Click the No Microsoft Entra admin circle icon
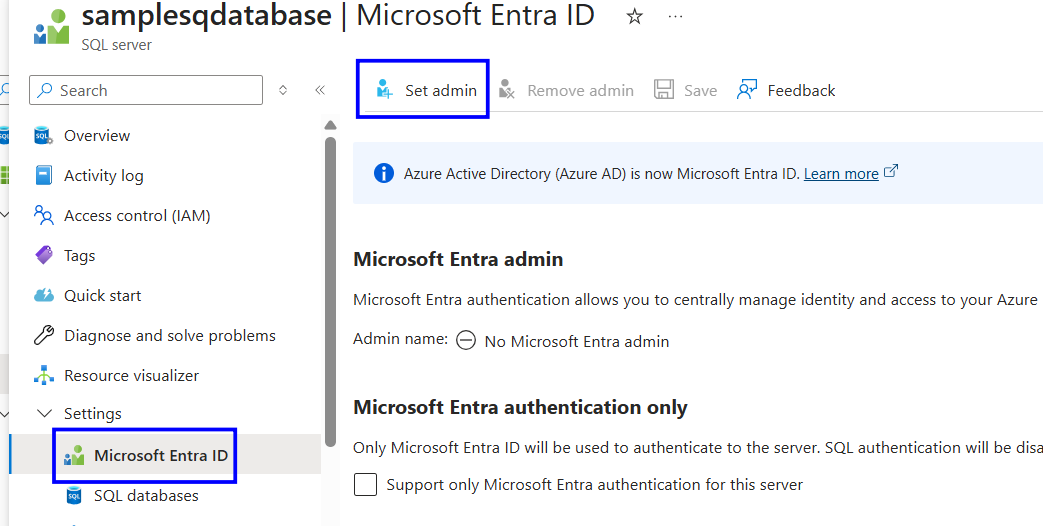Image resolution: width=1043 pixels, height=526 pixels. click(466, 340)
